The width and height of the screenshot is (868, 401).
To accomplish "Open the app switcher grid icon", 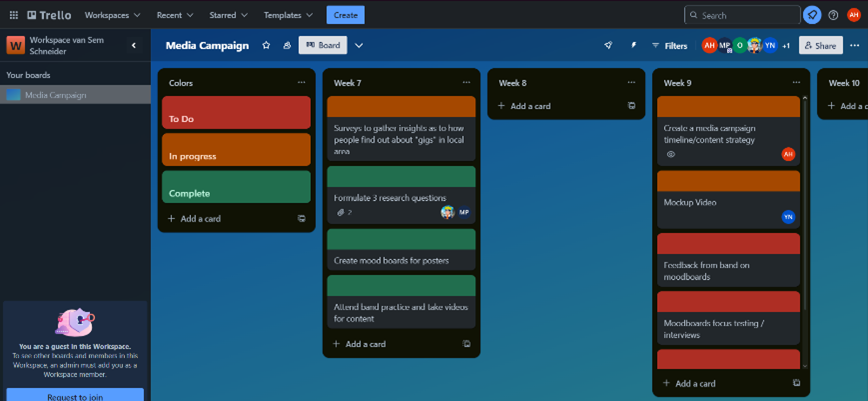I will (12, 15).
